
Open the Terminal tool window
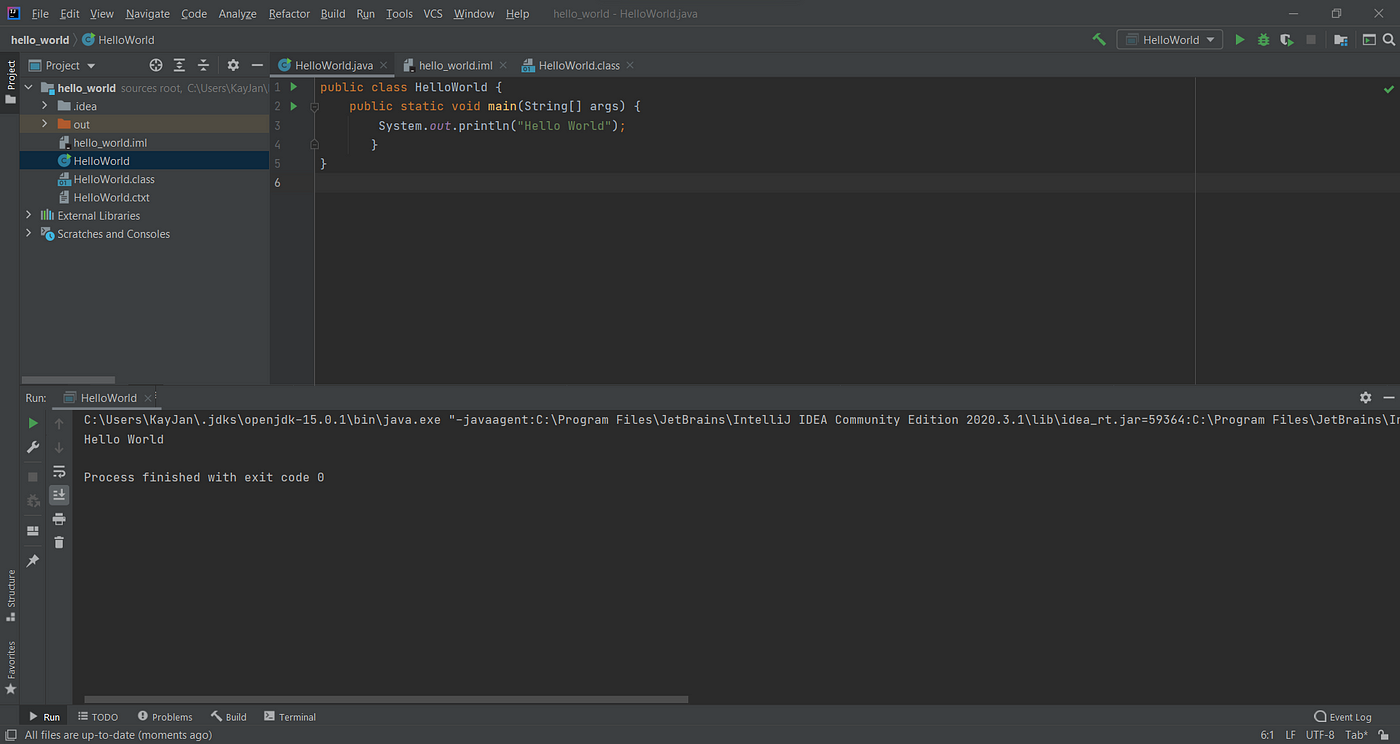(x=290, y=717)
